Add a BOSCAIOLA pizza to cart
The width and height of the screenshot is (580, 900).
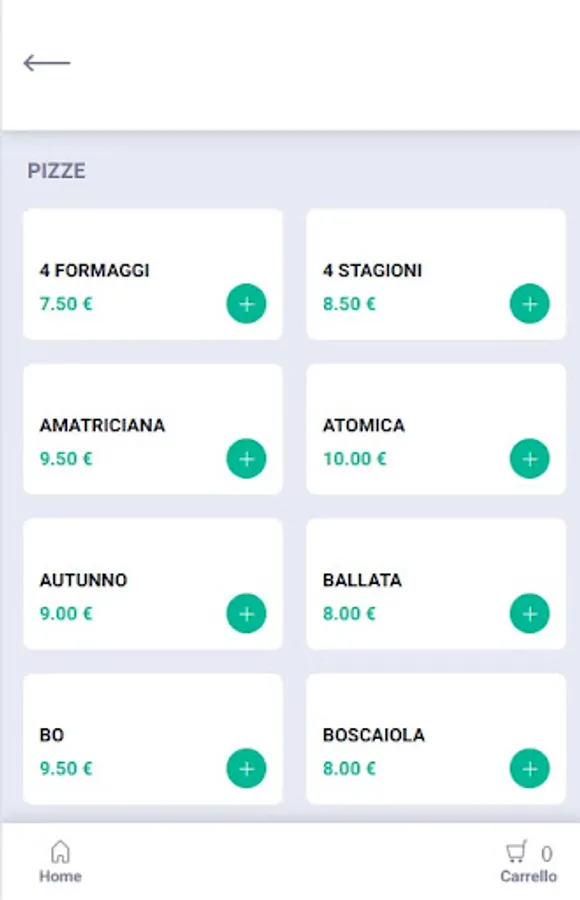529,769
